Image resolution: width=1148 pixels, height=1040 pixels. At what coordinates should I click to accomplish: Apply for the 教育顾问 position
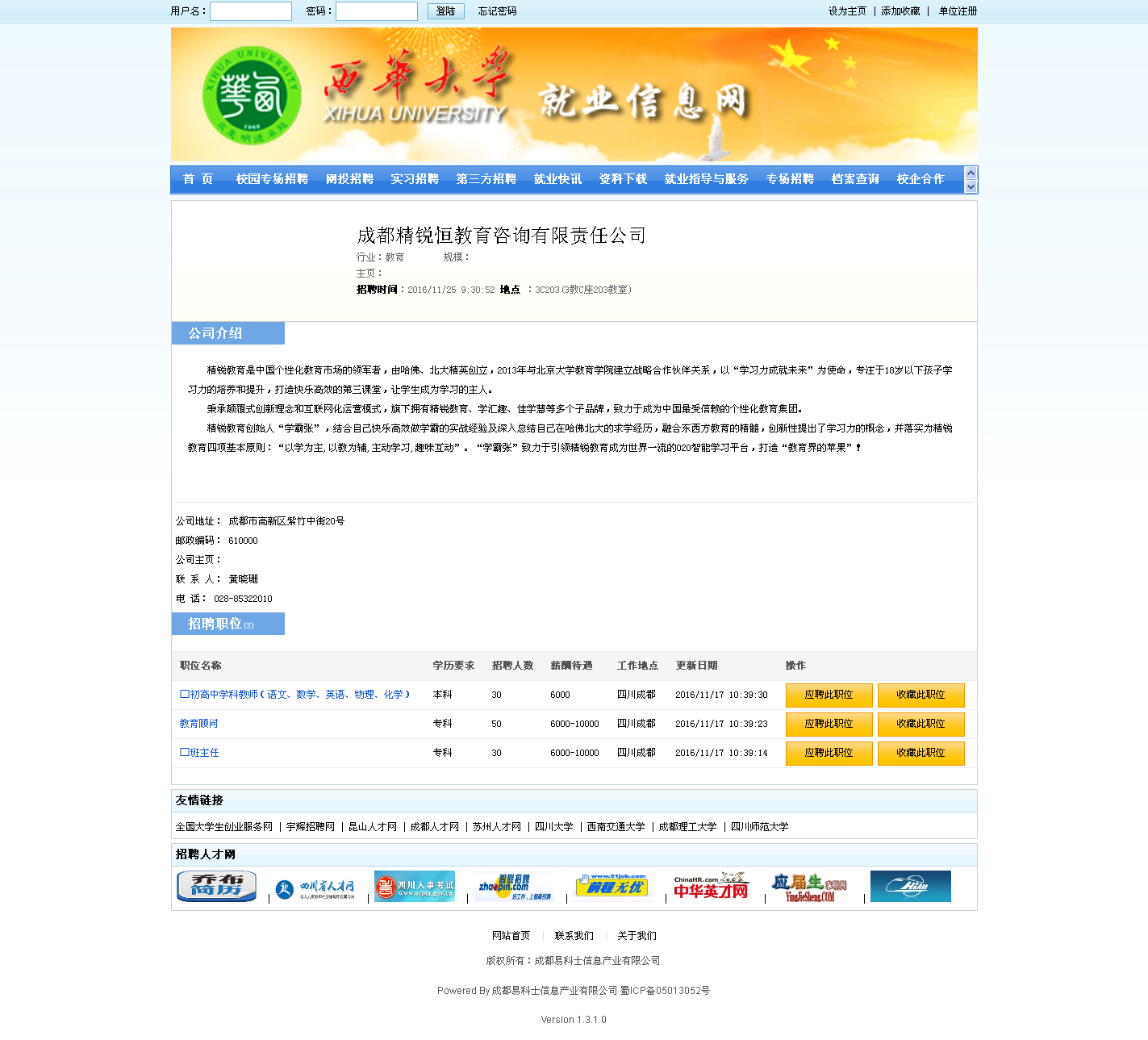[829, 724]
